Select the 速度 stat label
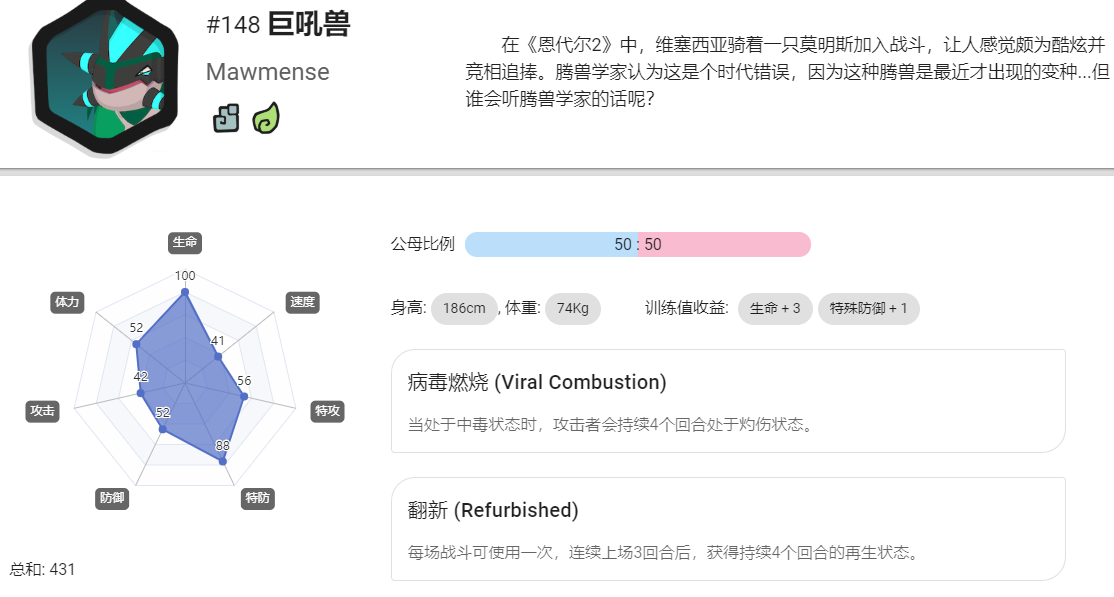The height and width of the screenshot is (597, 1114). point(302,302)
